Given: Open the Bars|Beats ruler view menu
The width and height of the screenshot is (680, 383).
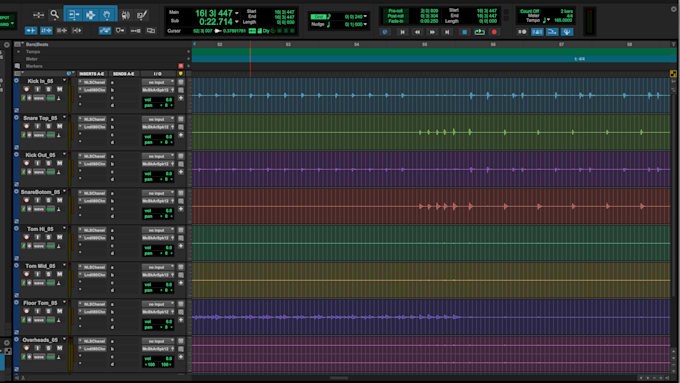Looking at the screenshot, I should (18, 44).
